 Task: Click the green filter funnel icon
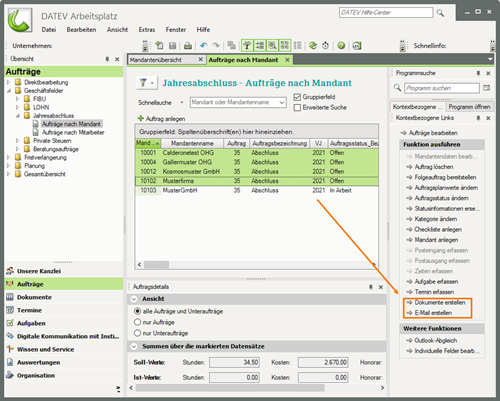[143, 82]
